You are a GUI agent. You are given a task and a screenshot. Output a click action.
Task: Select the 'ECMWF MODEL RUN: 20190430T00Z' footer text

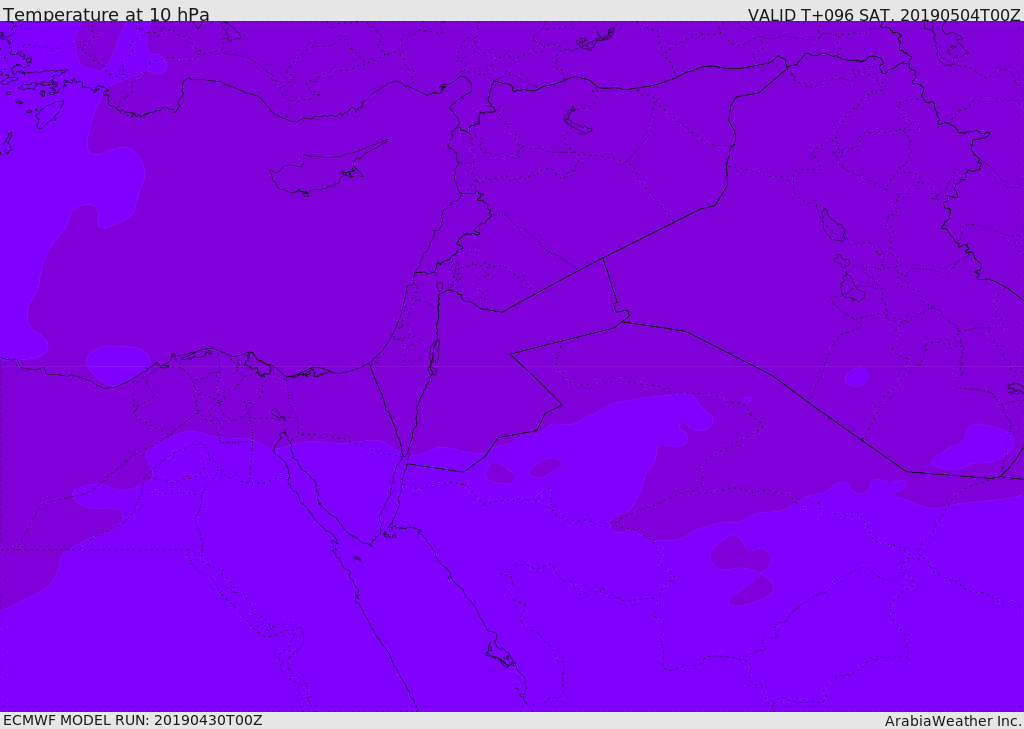tap(133, 720)
